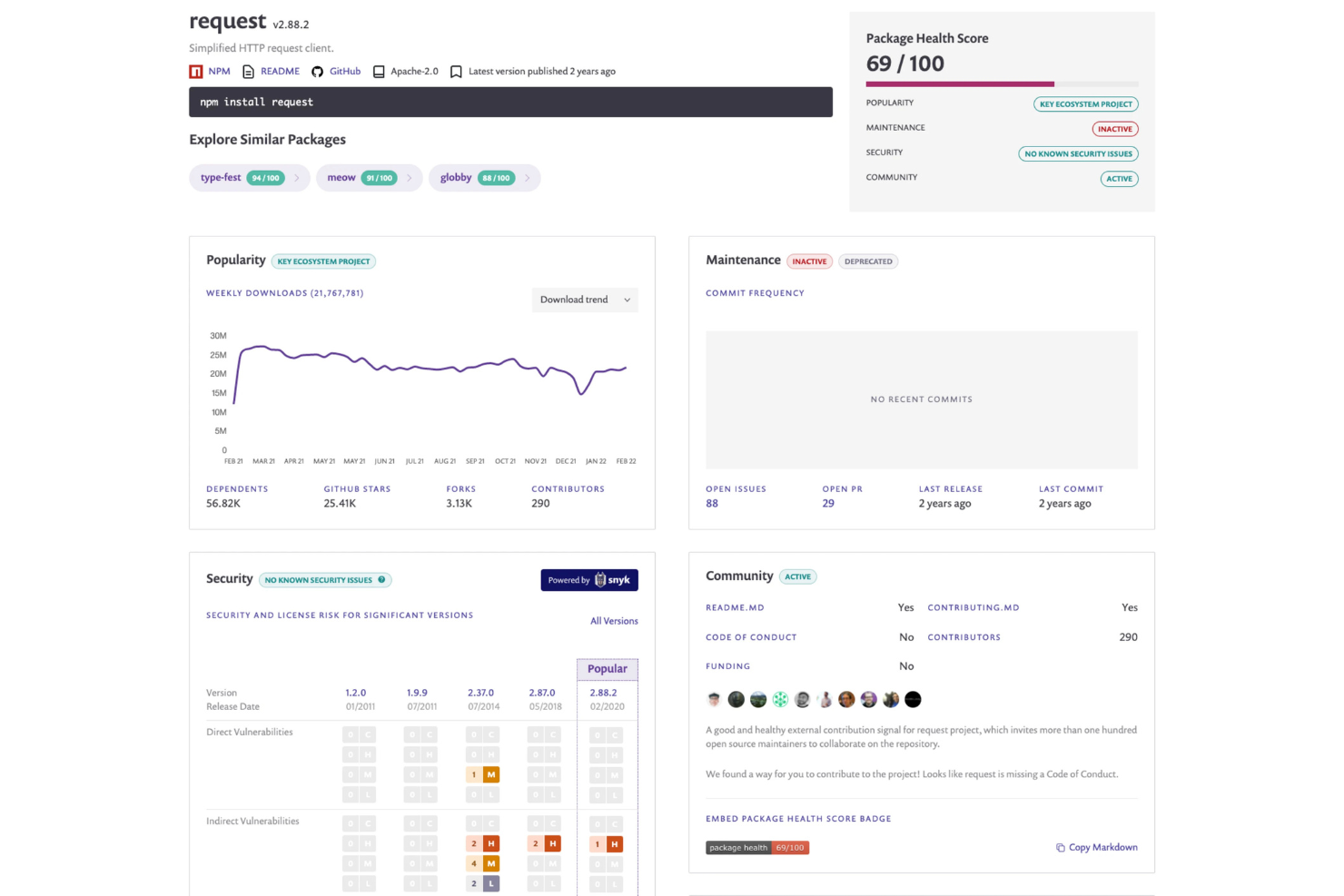Click the chevron arrow on globby chip
The image size is (1344, 896).
[528, 178]
